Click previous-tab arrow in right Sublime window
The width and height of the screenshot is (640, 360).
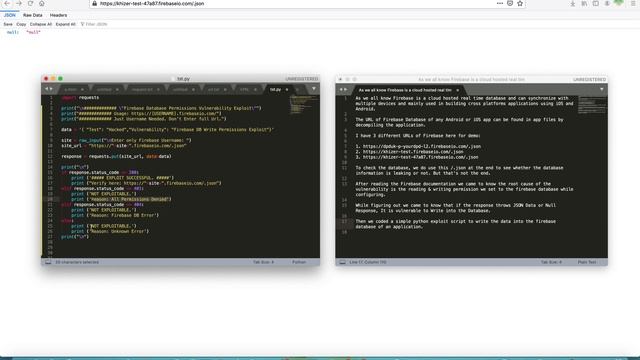click(341, 89)
